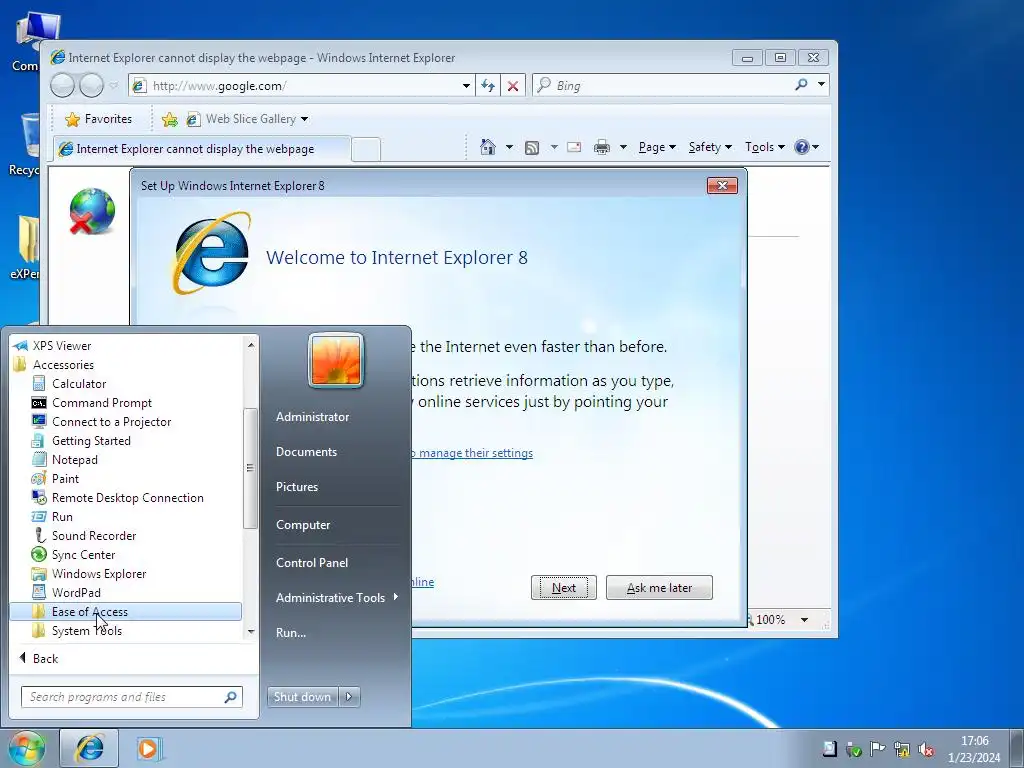
Task: Open the Tools menu
Action: 765,147
